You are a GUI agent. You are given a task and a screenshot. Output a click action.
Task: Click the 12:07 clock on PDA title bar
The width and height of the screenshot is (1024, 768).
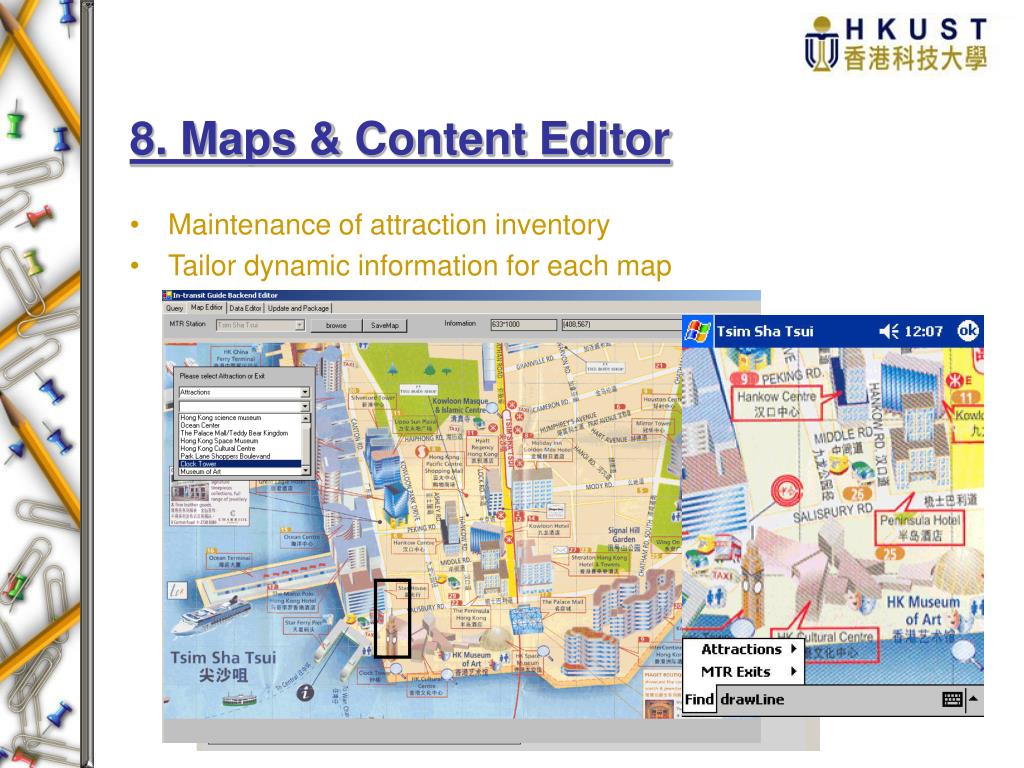pos(924,332)
